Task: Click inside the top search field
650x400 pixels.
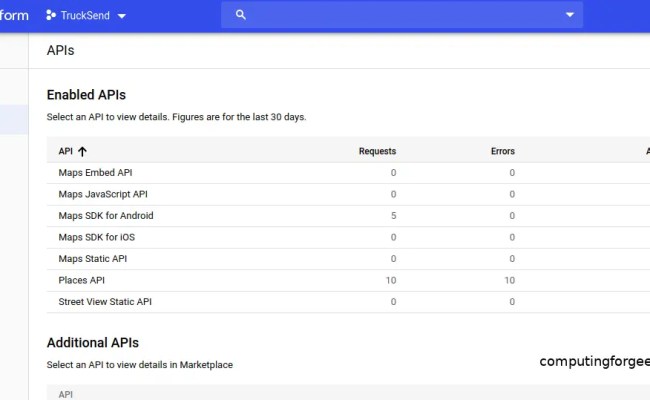Action: (402, 15)
